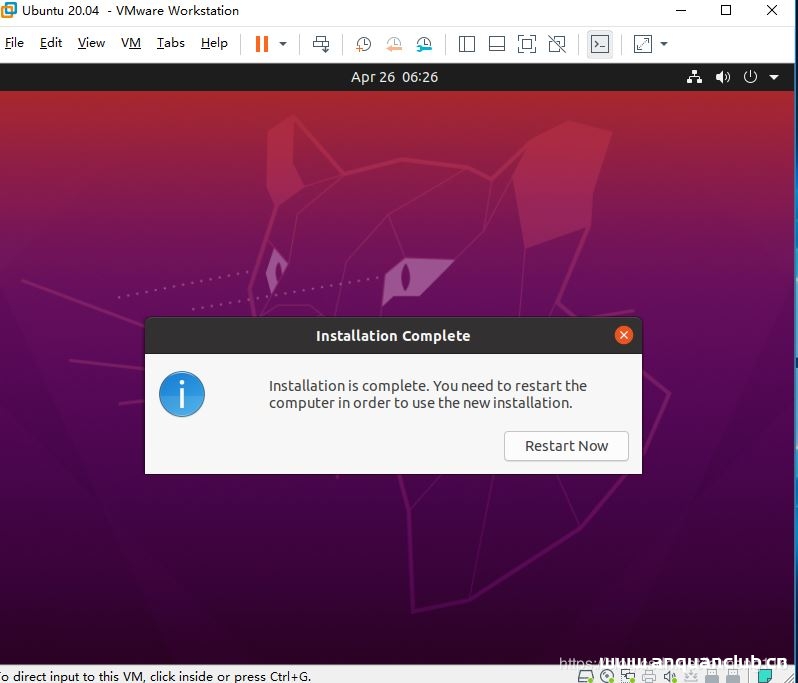
Task: Close the Installation Complete dialog
Action: 624,335
